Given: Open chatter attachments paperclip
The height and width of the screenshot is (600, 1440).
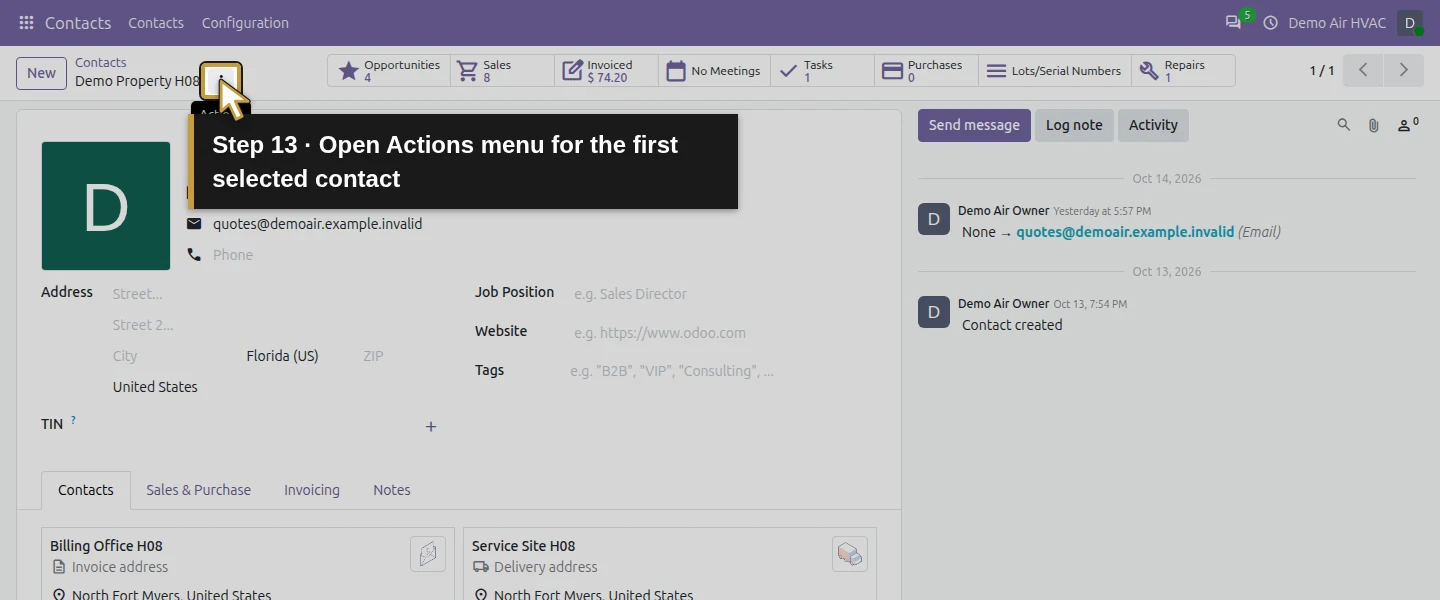Looking at the screenshot, I should click(1374, 125).
